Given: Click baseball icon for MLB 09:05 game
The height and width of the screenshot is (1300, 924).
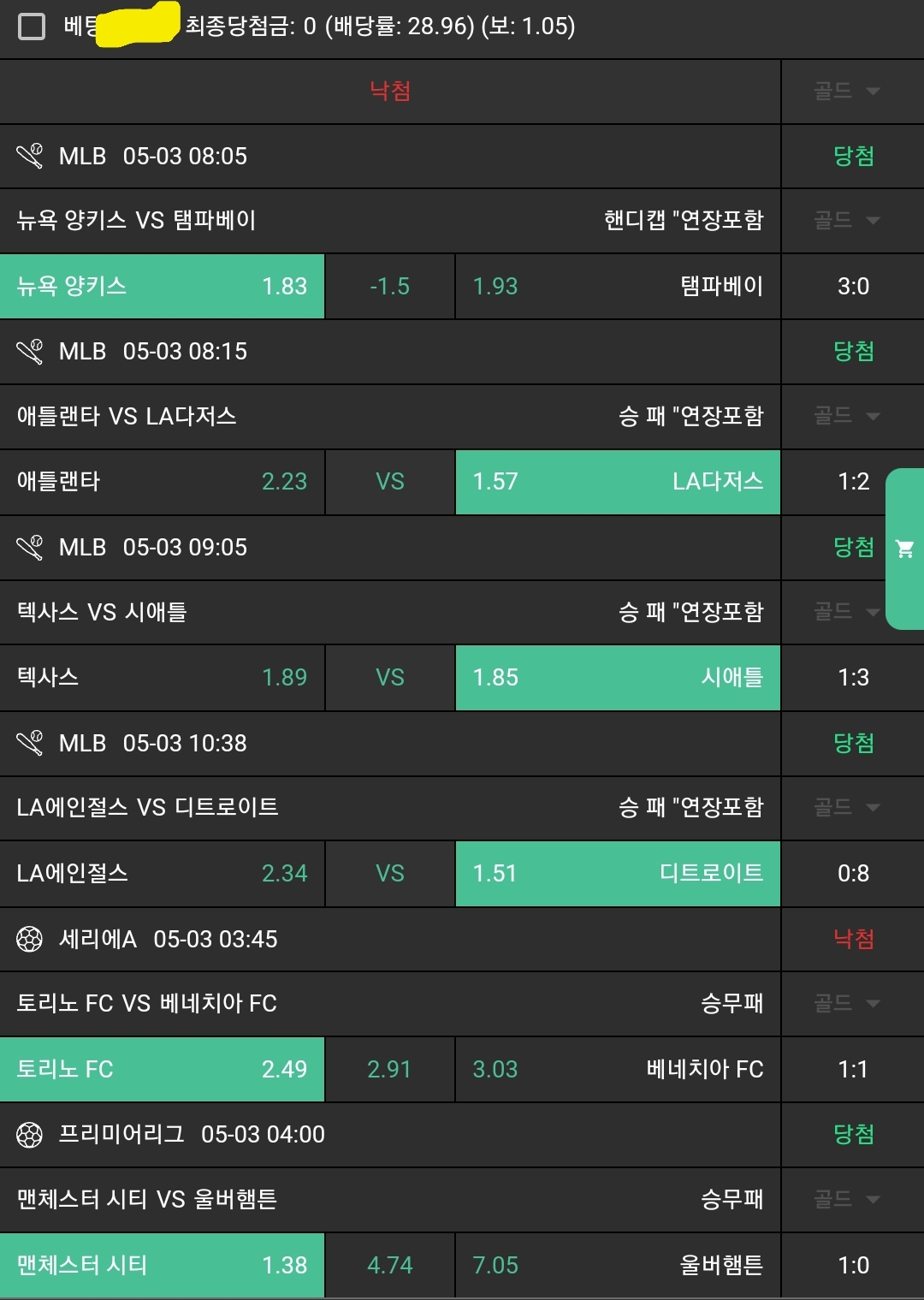Looking at the screenshot, I should click(x=30, y=548).
